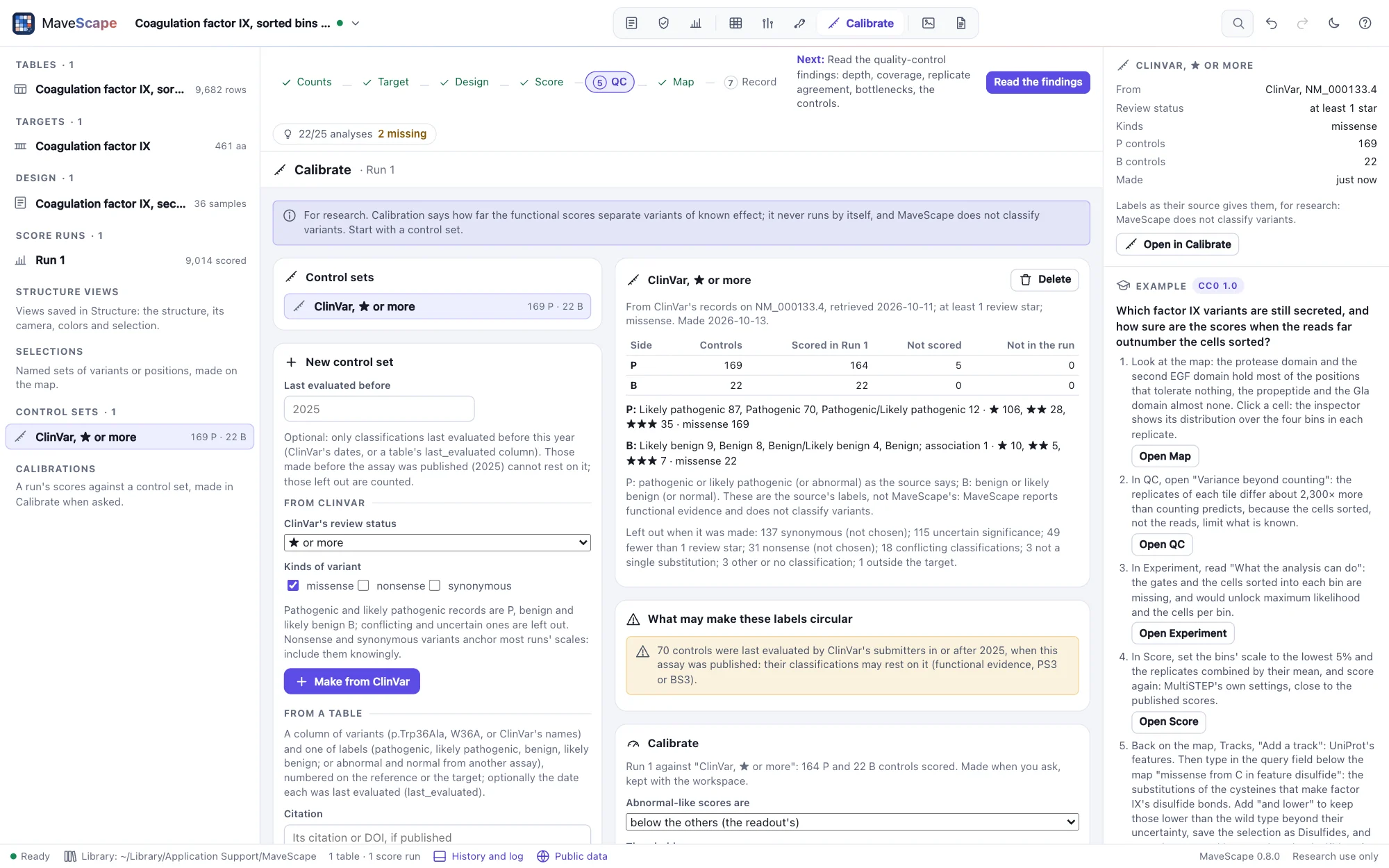Select Run 1 in Score Runs sidebar
The width and height of the screenshot is (1389, 868).
130,260
